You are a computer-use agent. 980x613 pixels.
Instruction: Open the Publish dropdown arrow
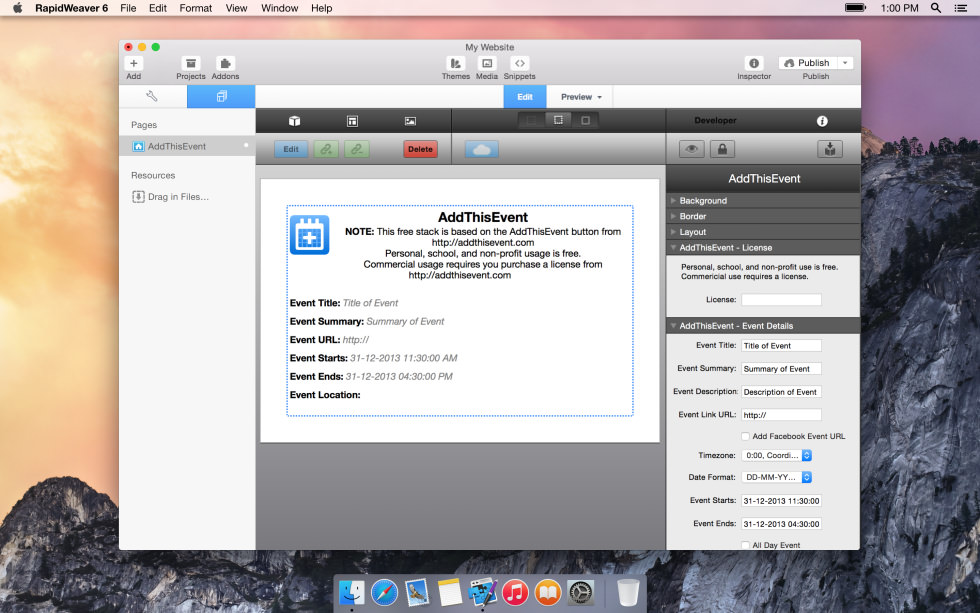click(x=845, y=63)
